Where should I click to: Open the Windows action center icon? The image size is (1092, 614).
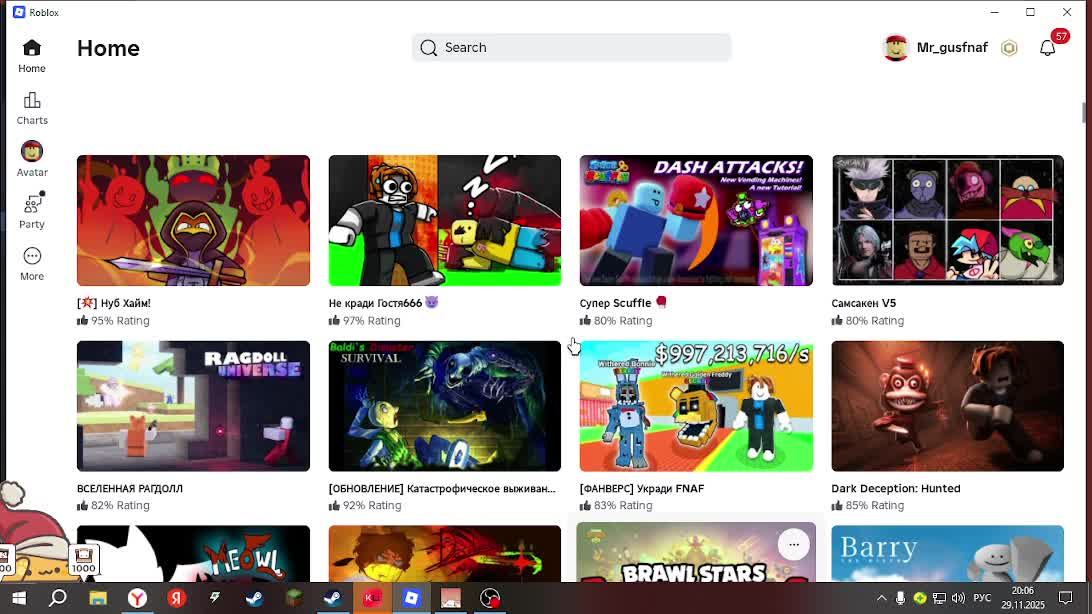[1066, 598]
